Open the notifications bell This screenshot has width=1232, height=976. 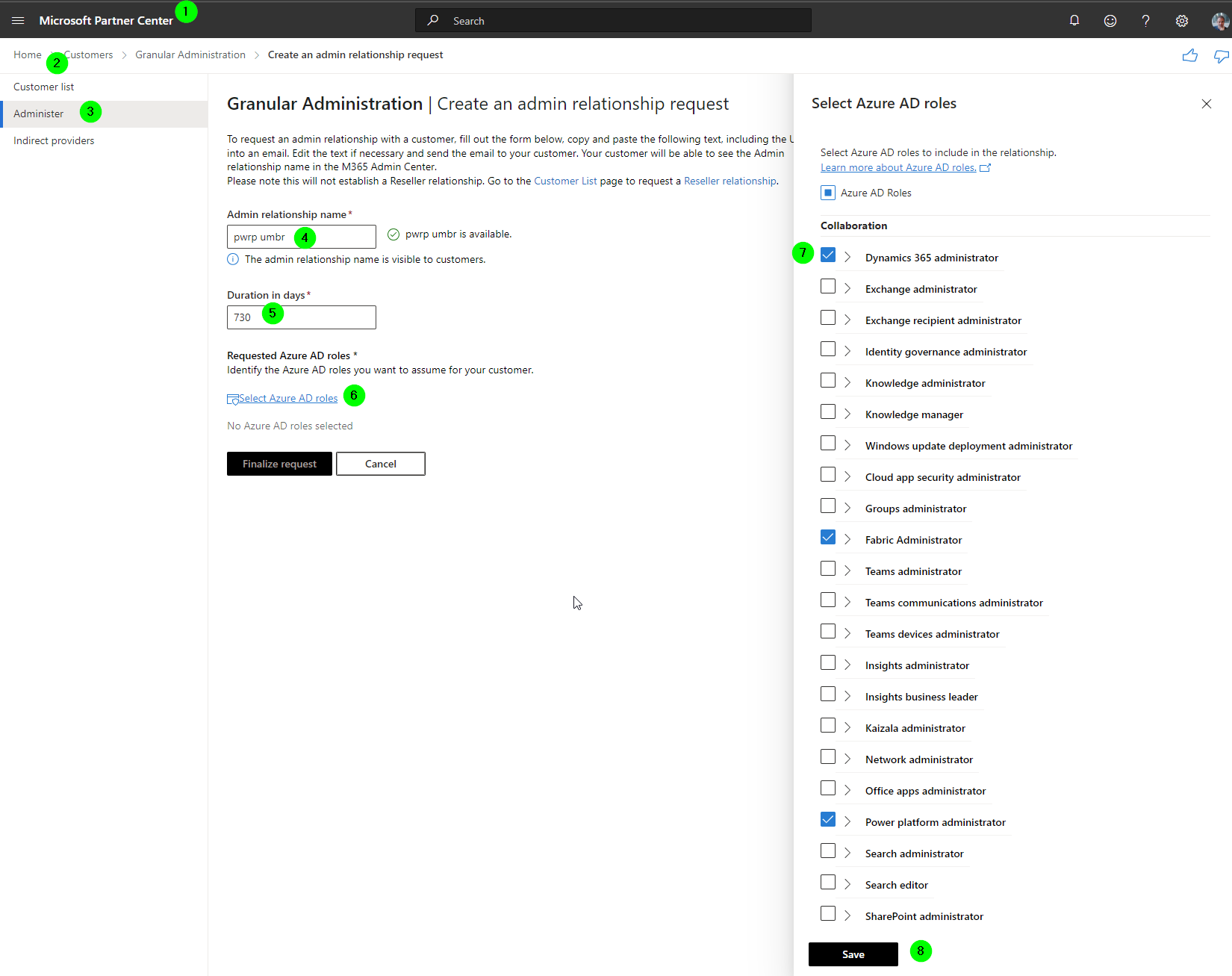pyautogui.click(x=1074, y=21)
